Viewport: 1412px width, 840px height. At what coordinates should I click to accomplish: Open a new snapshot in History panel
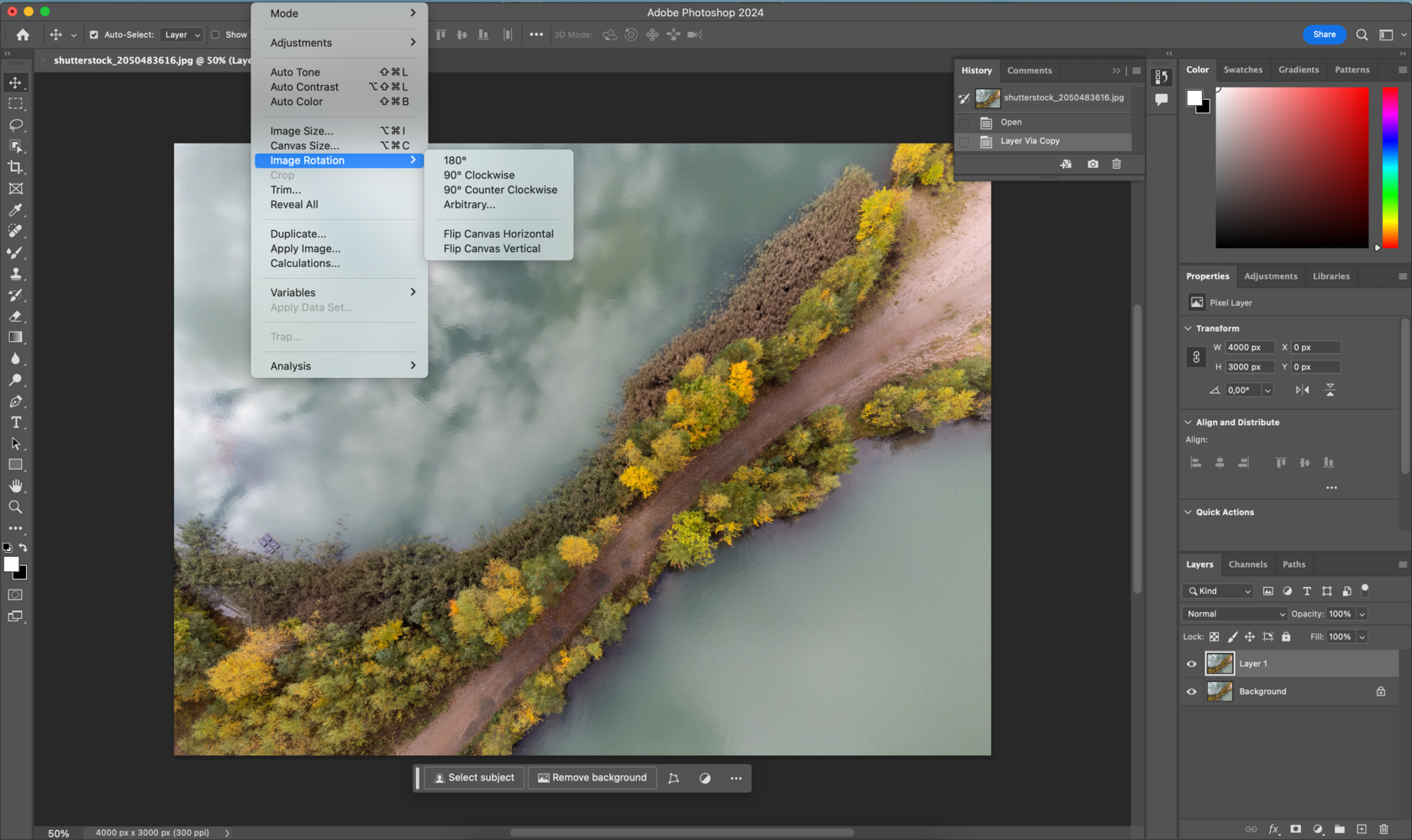pyautogui.click(x=1093, y=164)
